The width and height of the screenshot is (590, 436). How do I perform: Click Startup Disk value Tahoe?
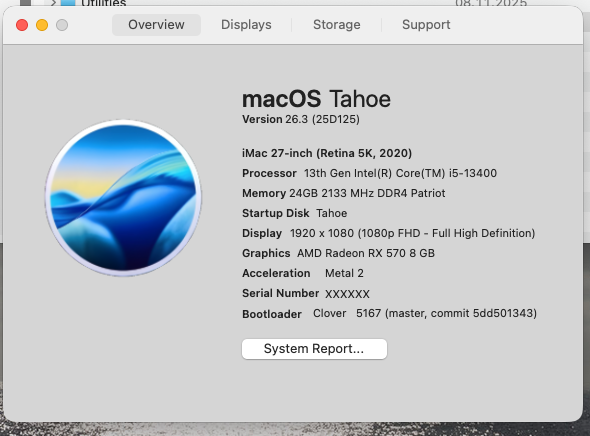point(331,213)
